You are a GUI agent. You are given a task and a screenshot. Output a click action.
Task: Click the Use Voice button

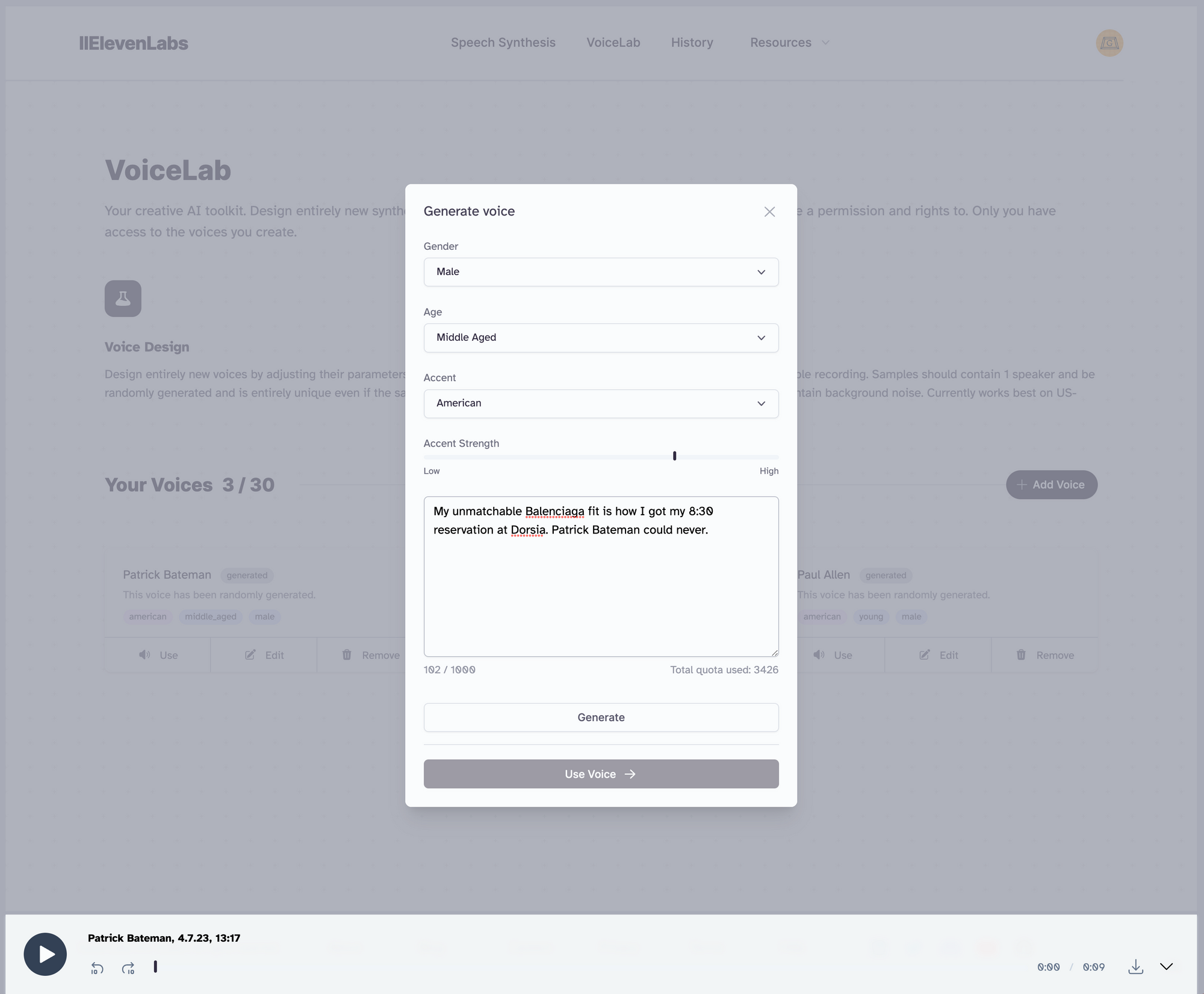coord(601,773)
